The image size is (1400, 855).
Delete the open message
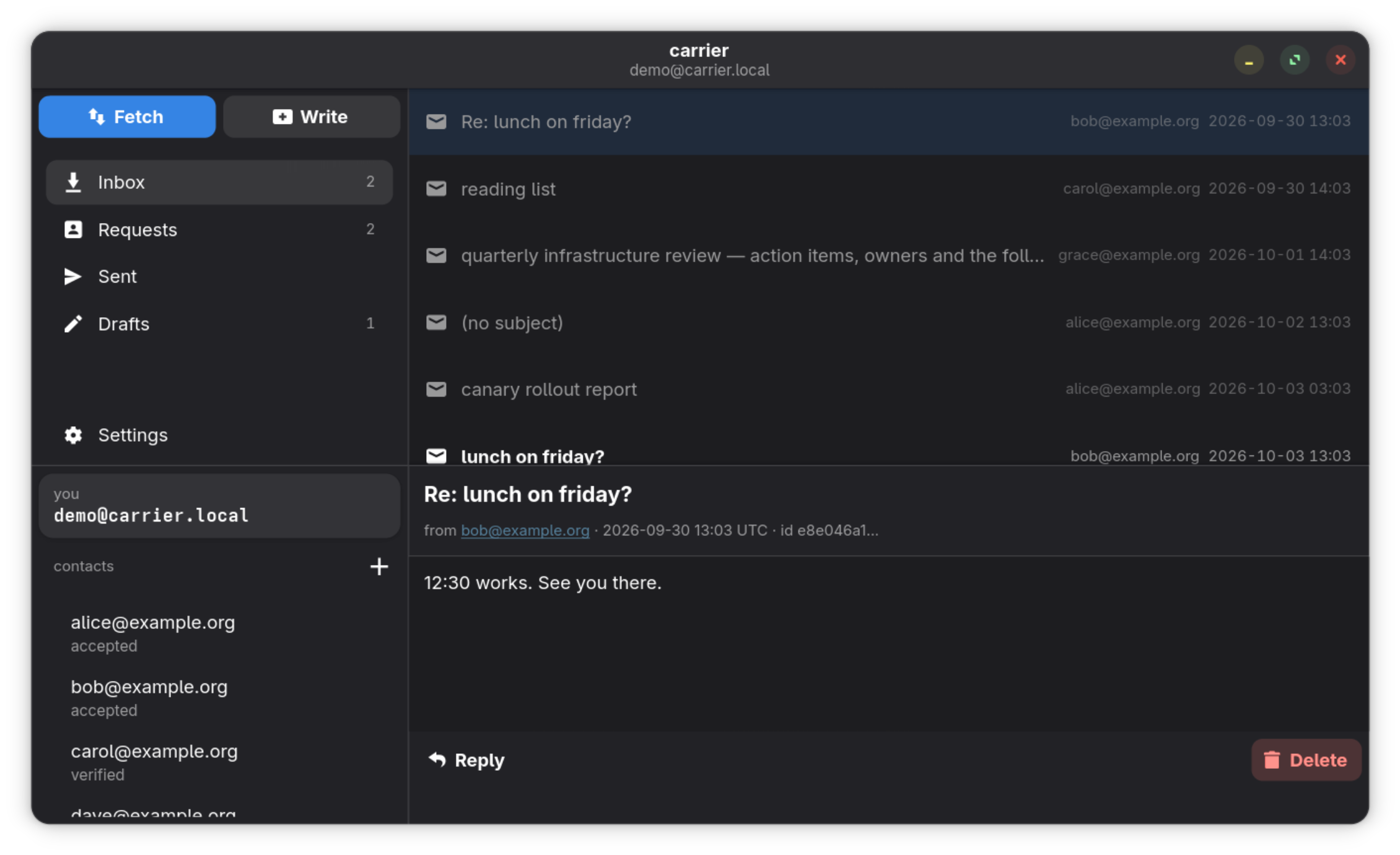point(1306,760)
